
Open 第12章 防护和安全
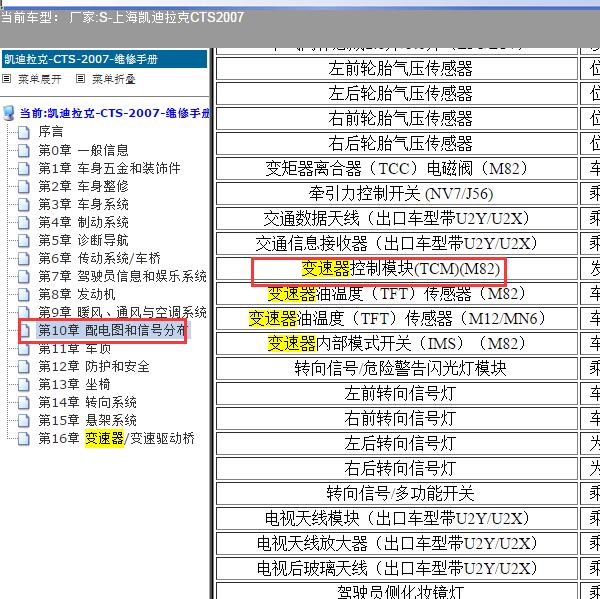coord(94,366)
